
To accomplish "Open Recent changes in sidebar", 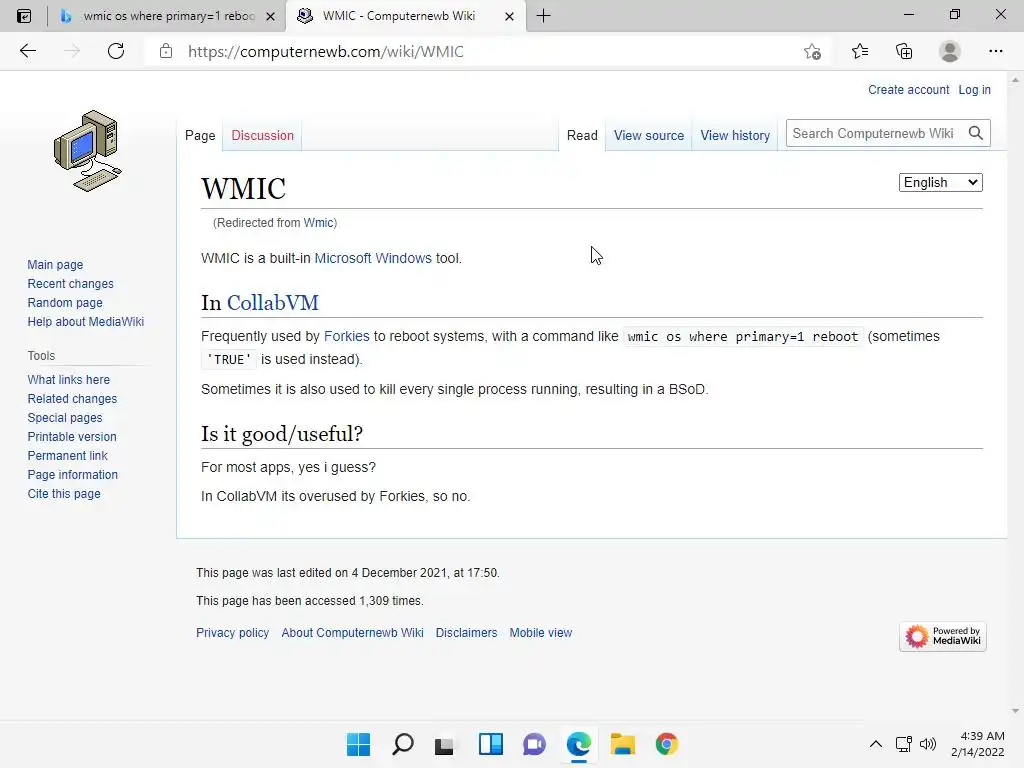I will (x=71, y=283).
